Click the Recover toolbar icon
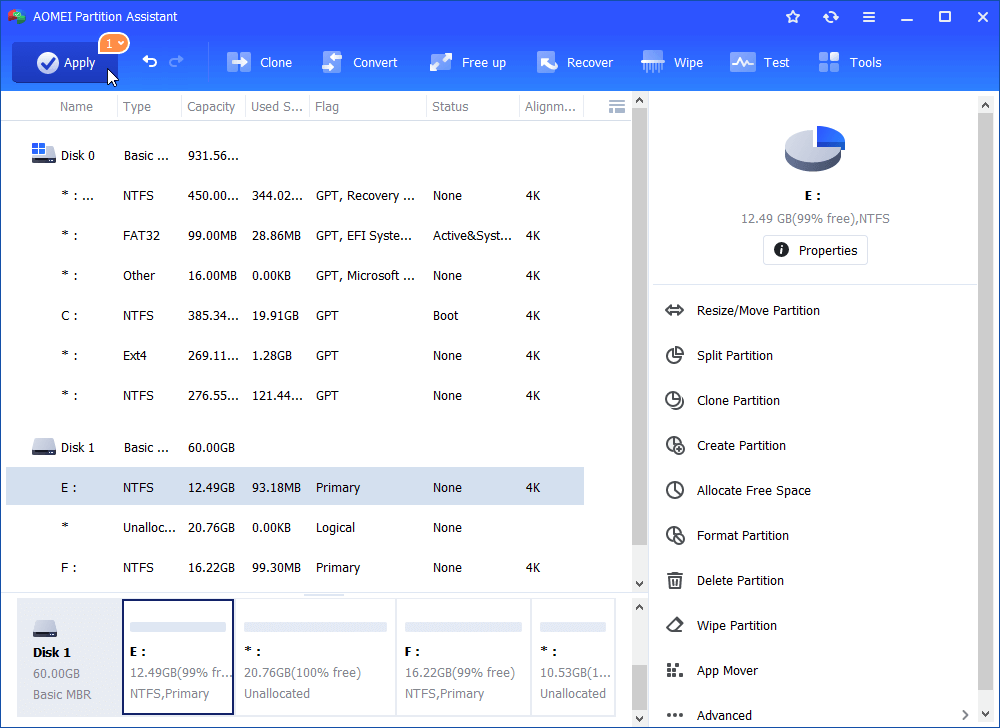The width and height of the screenshot is (1000, 728). click(547, 62)
